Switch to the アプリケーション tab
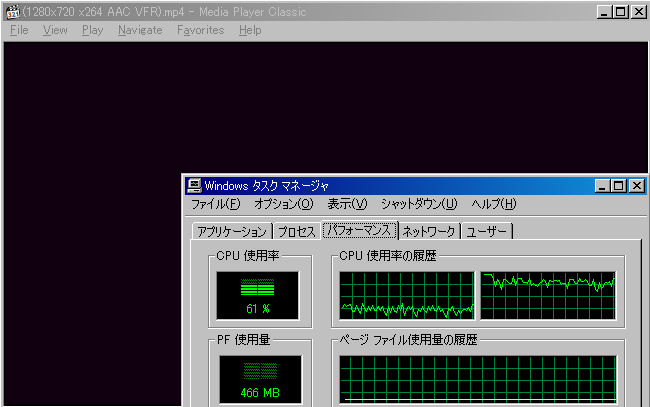This screenshot has height=407, width=650. [232, 231]
